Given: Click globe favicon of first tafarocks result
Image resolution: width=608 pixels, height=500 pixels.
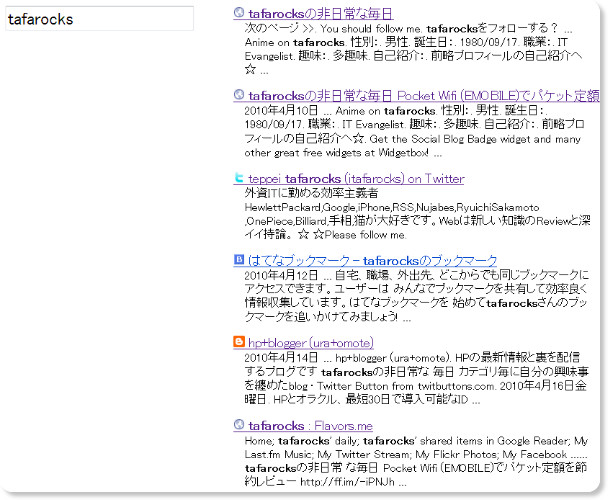Looking at the screenshot, I should pos(239,13).
